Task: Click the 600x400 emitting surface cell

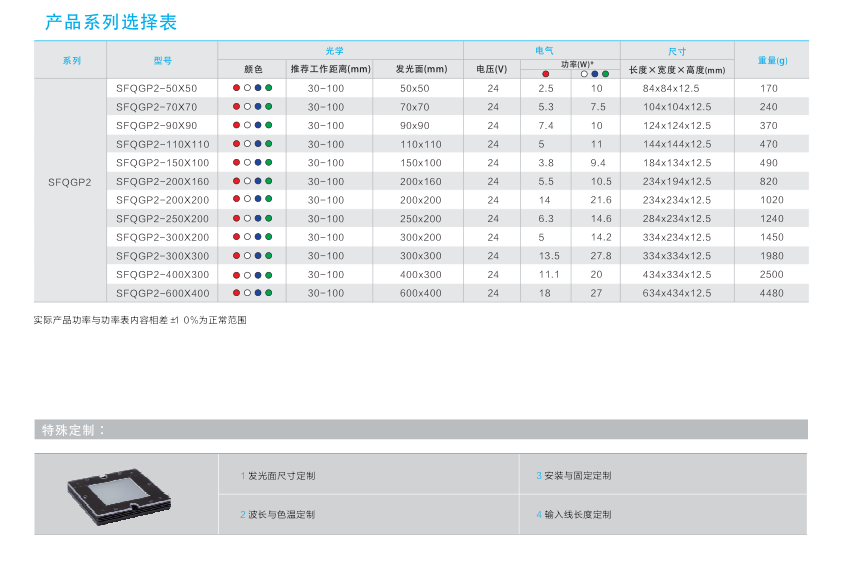Action: point(421,293)
